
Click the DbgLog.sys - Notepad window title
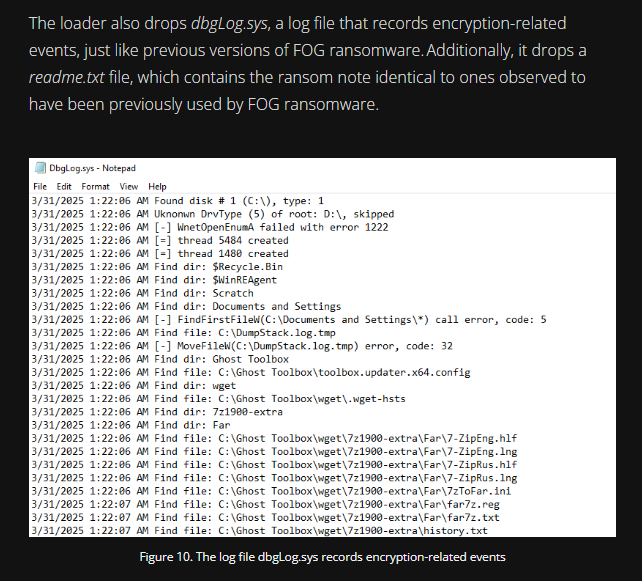tap(92, 168)
